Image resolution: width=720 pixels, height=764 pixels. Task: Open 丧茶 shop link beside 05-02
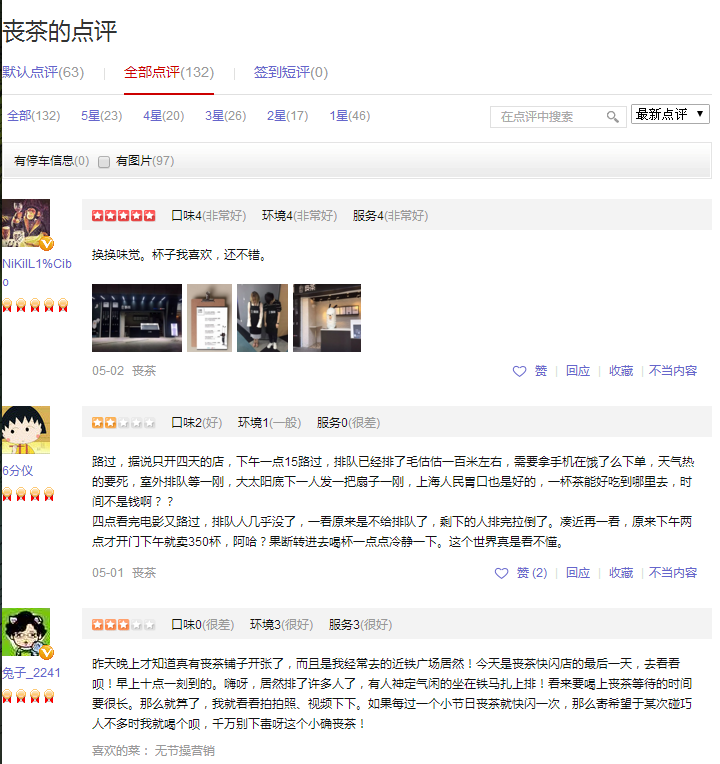[x=144, y=371]
